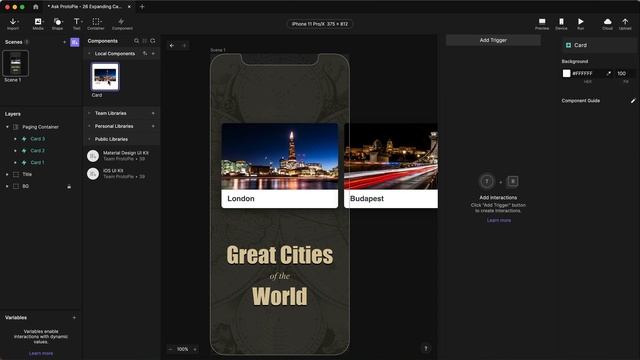Viewport: 640px width, 360px height.
Task: Open Learn more link under Variables
Action: coord(41,353)
